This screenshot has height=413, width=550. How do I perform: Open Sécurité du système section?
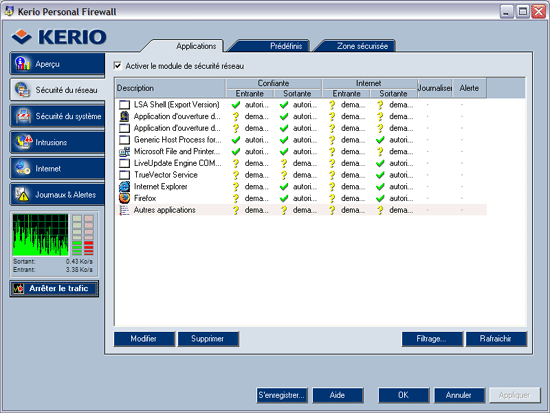[57, 116]
